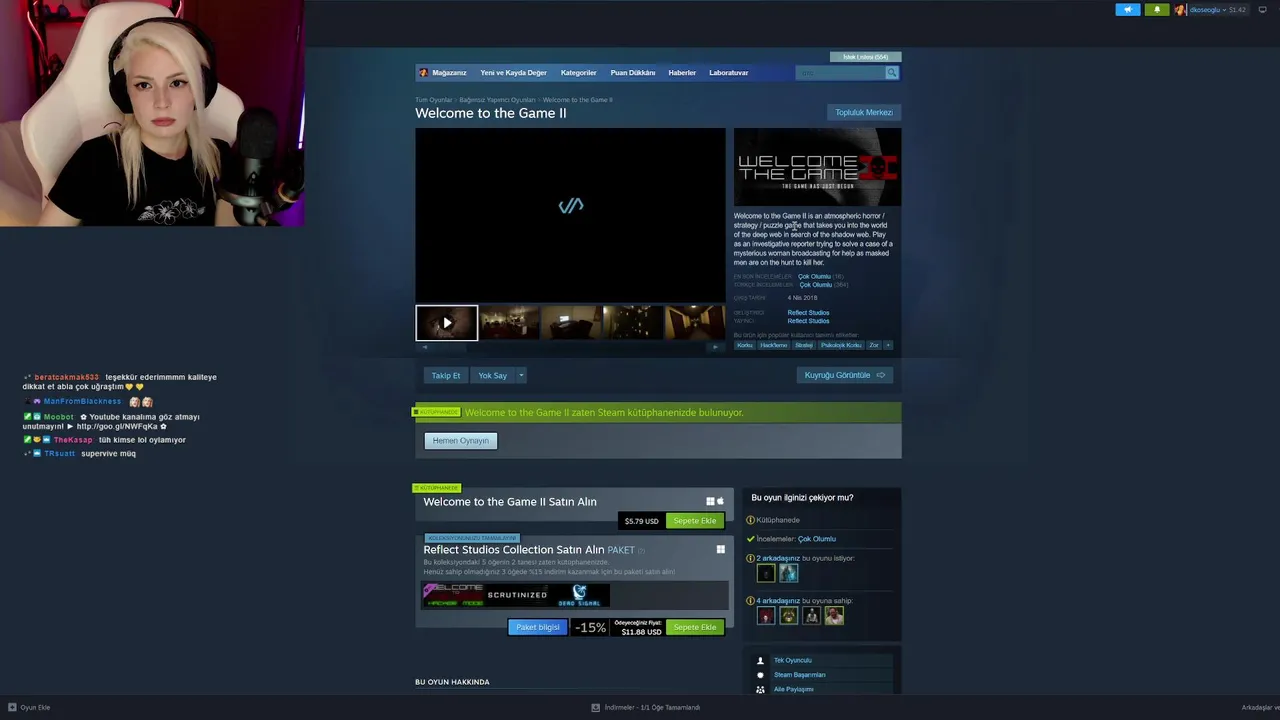This screenshot has width=1280, height=720.
Task: Click the $5.79 USD price
Action: pyautogui.click(x=641, y=521)
